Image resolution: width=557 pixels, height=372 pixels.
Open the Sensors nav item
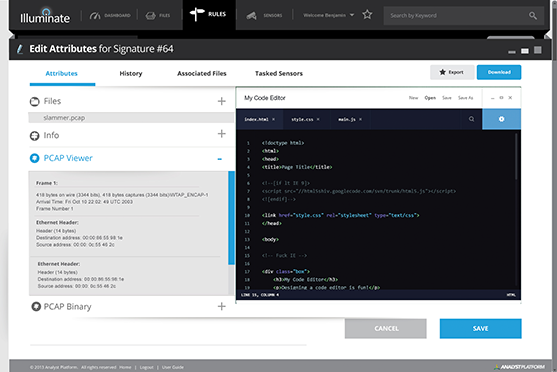click(265, 16)
